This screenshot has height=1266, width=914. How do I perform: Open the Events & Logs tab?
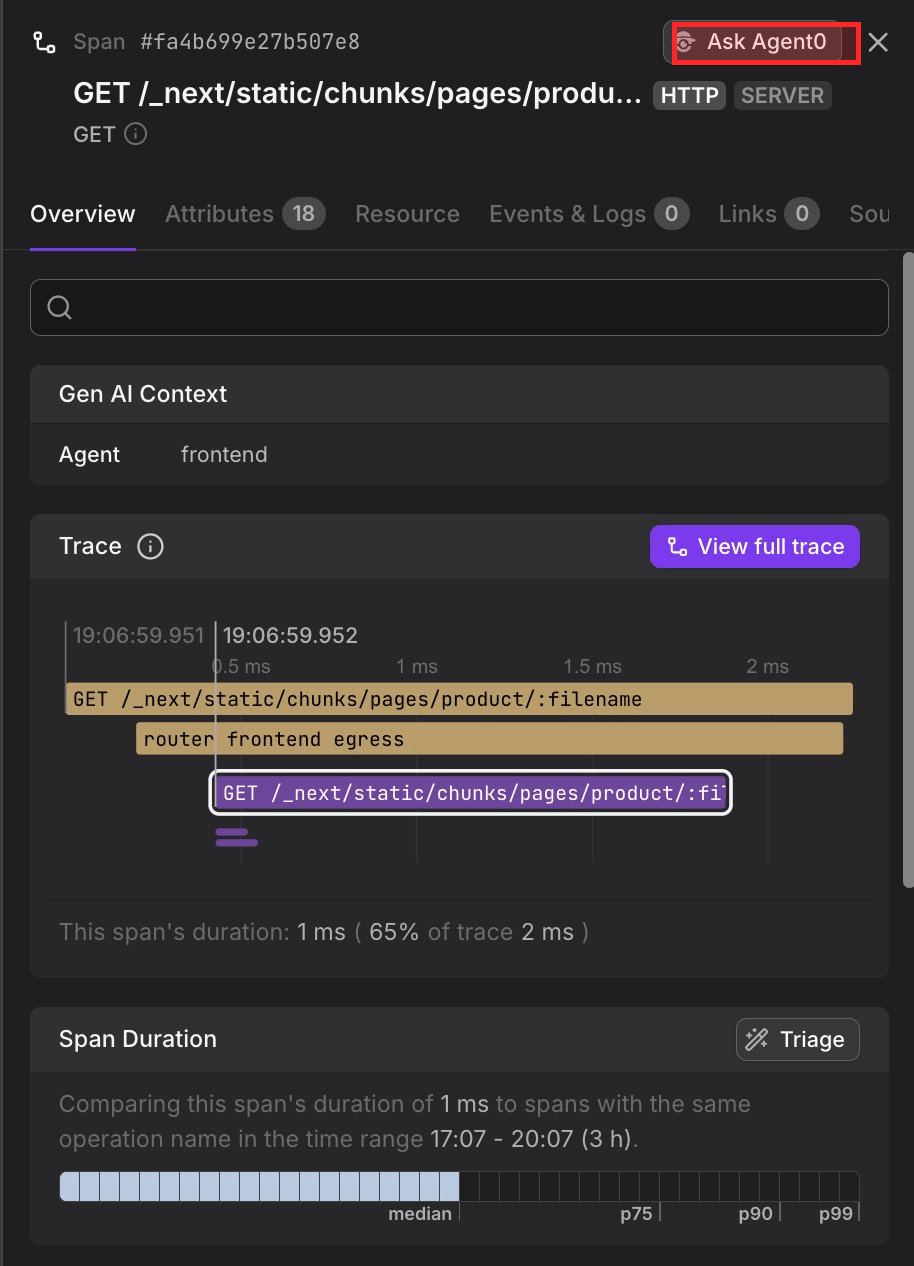(x=589, y=214)
